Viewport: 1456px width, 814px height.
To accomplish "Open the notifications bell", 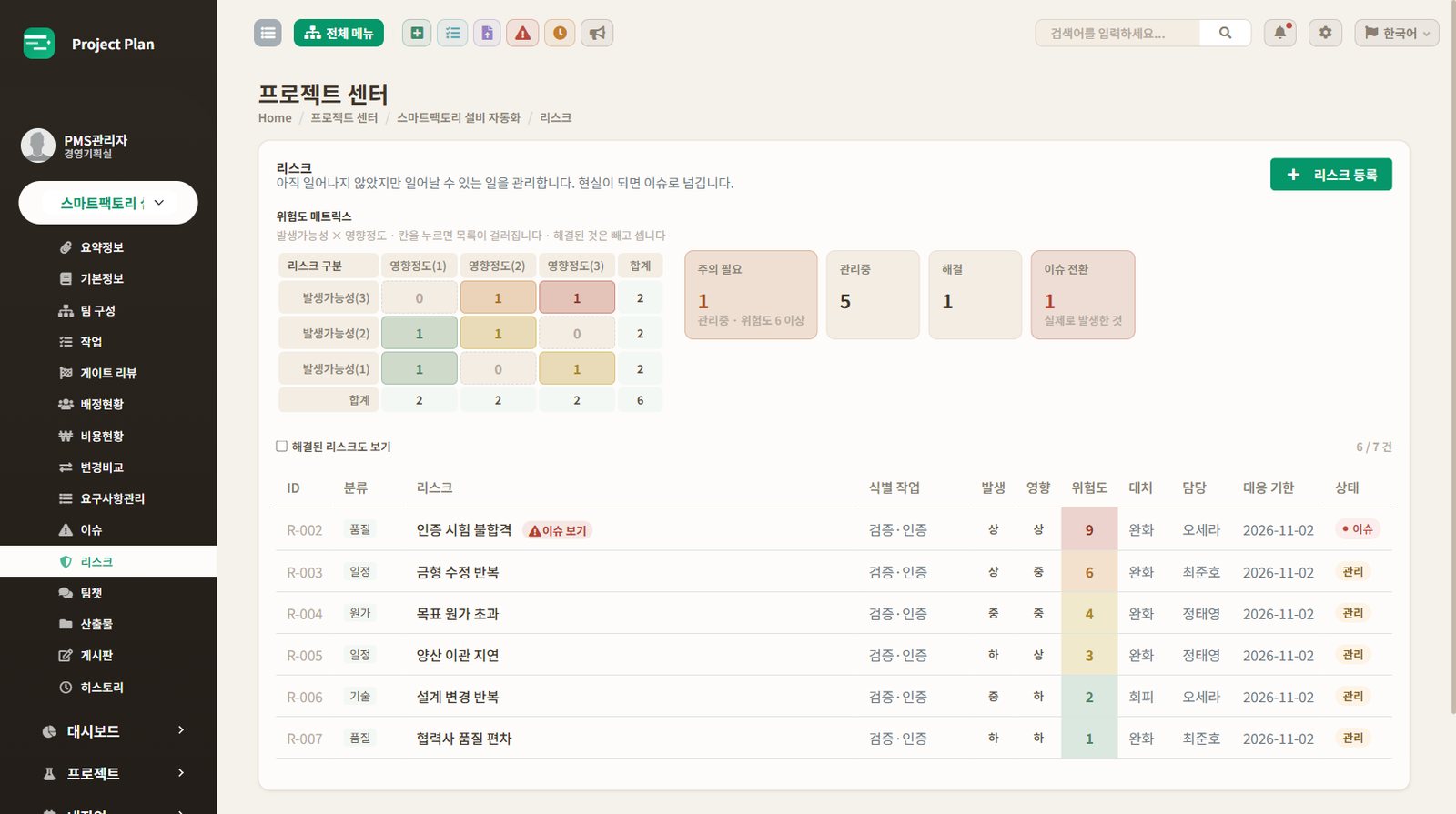I will point(1279,33).
